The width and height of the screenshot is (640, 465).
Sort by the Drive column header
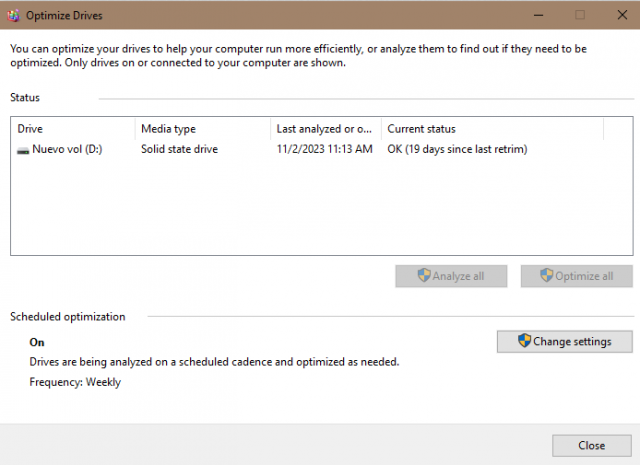tap(72, 129)
